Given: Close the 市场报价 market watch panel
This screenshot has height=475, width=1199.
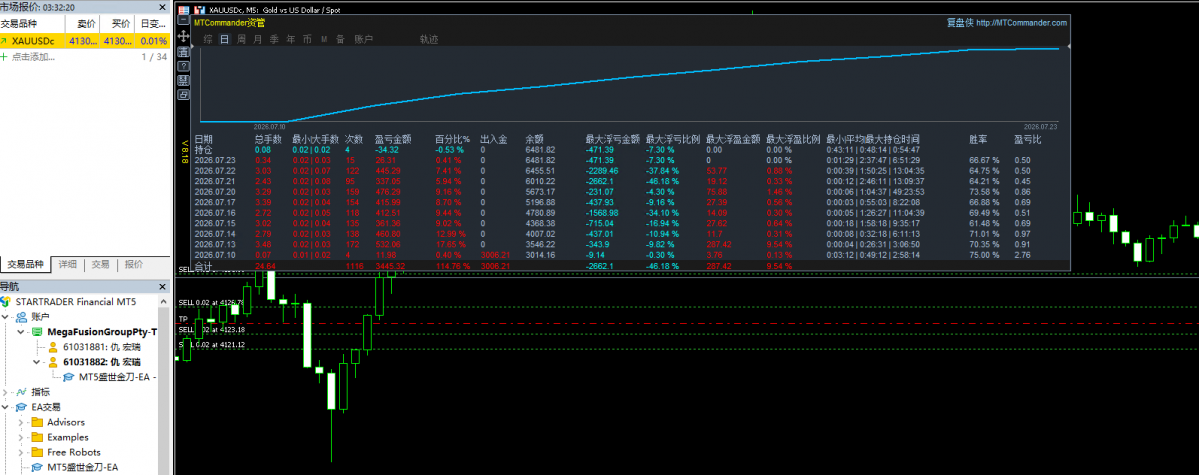Looking at the screenshot, I should 162,7.
